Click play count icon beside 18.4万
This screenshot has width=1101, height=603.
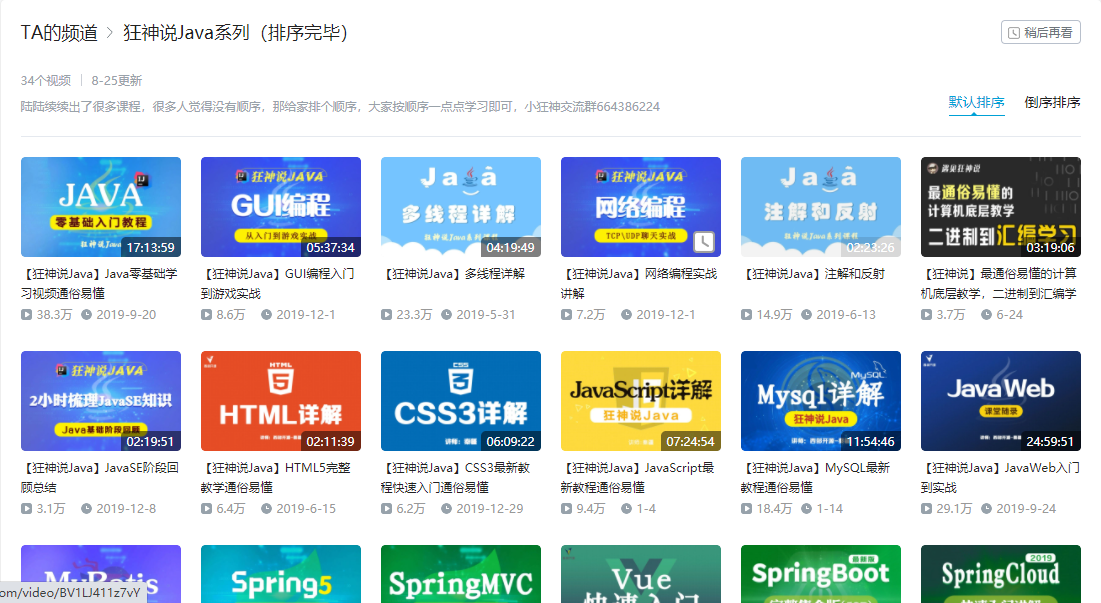pos(746,508)
